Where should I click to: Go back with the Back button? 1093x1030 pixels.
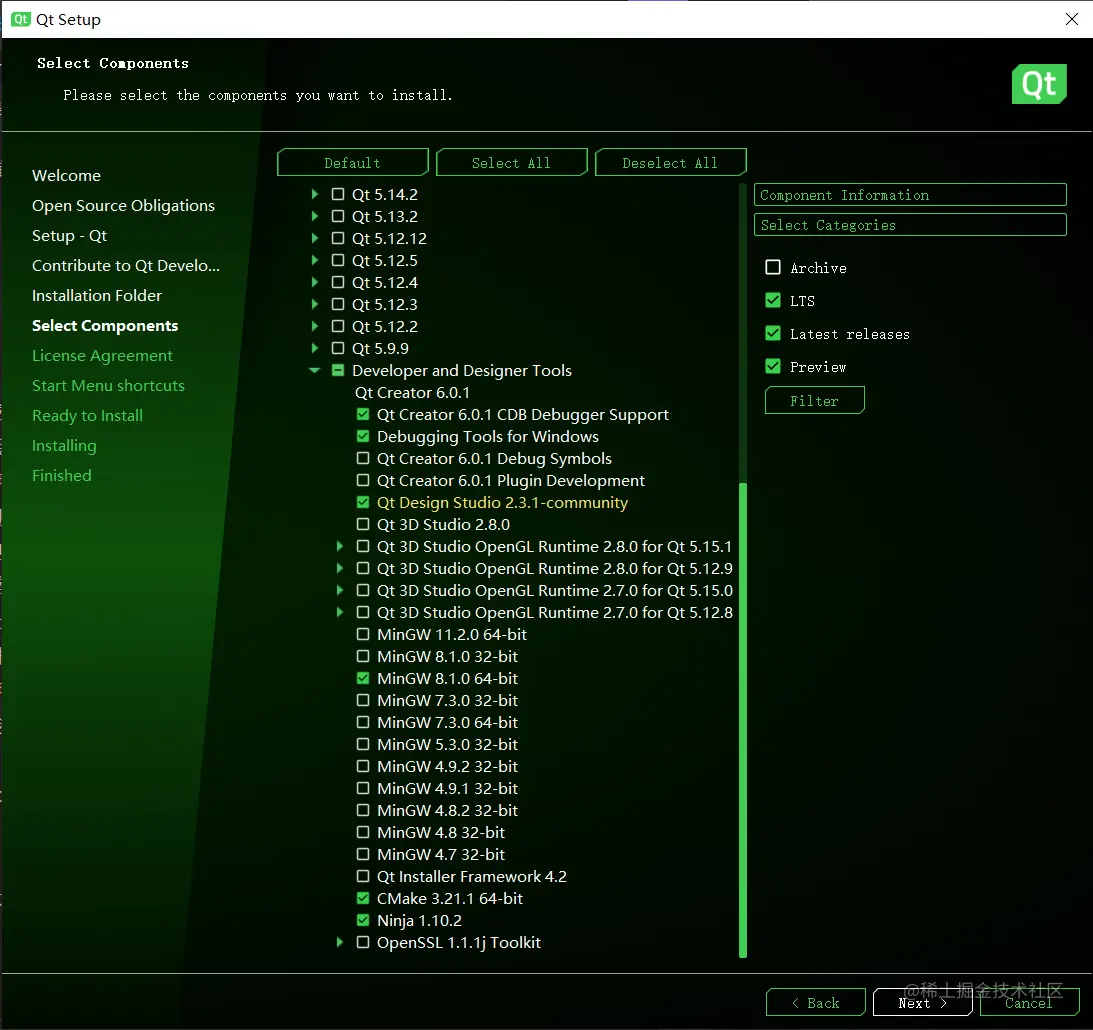click(816, 1003)
